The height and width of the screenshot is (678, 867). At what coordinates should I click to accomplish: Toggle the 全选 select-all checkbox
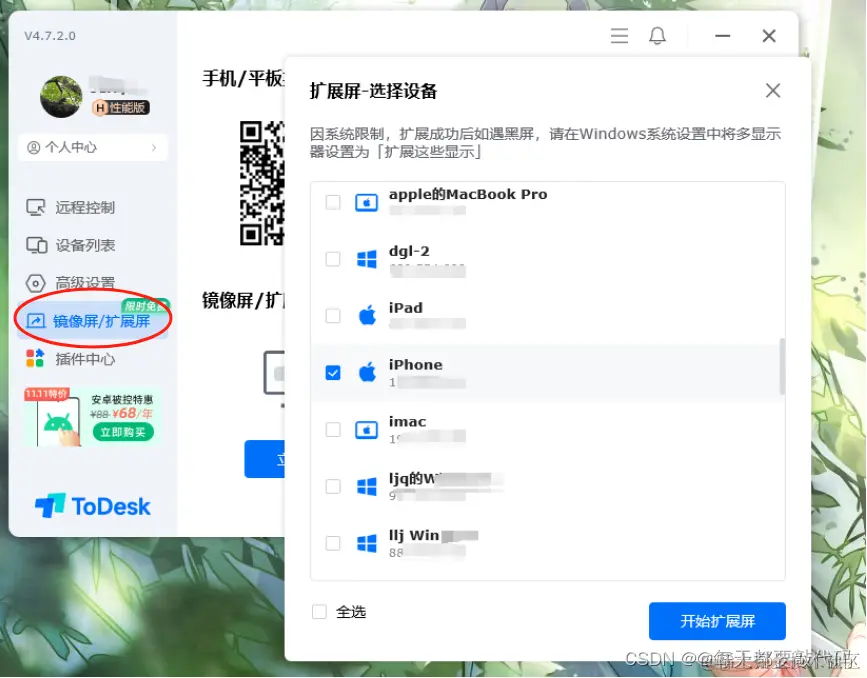(319, 612)
